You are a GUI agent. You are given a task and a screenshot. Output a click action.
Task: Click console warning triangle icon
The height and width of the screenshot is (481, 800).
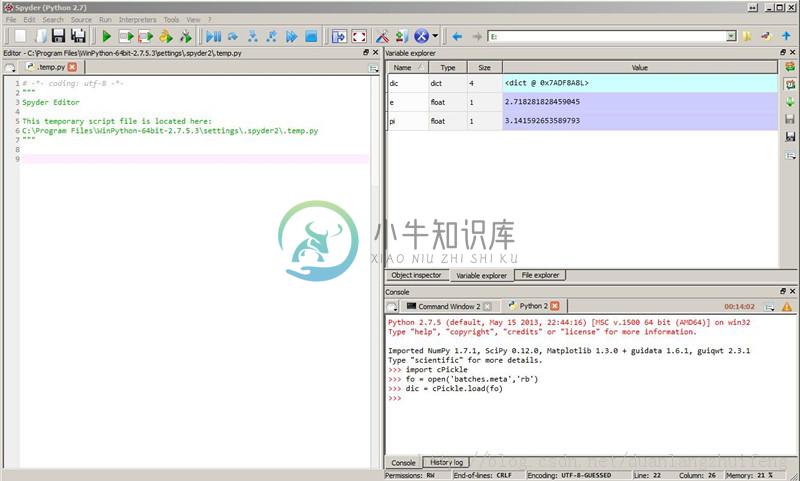(787, 307)
